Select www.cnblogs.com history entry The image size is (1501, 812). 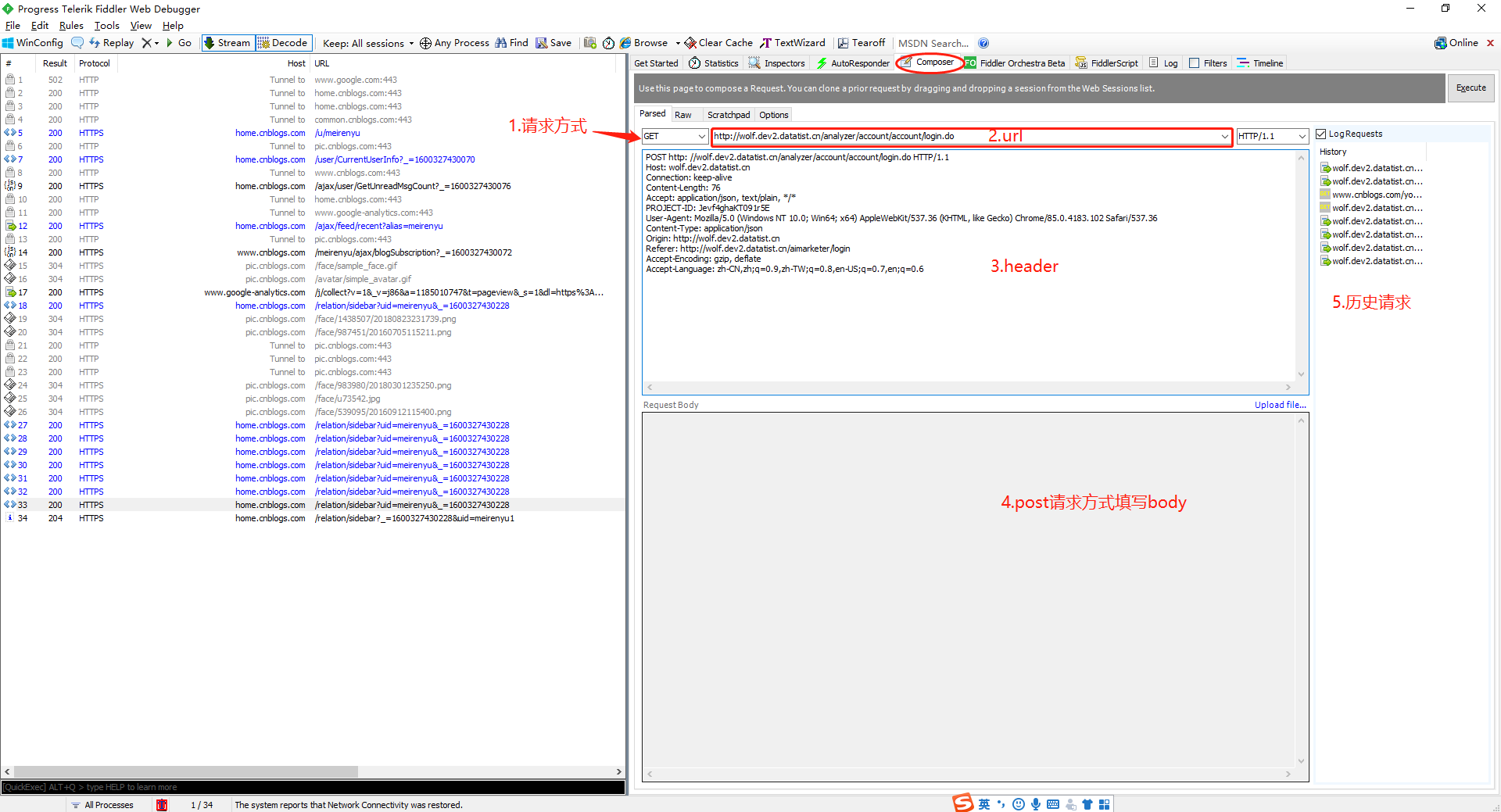point(1372,195)
